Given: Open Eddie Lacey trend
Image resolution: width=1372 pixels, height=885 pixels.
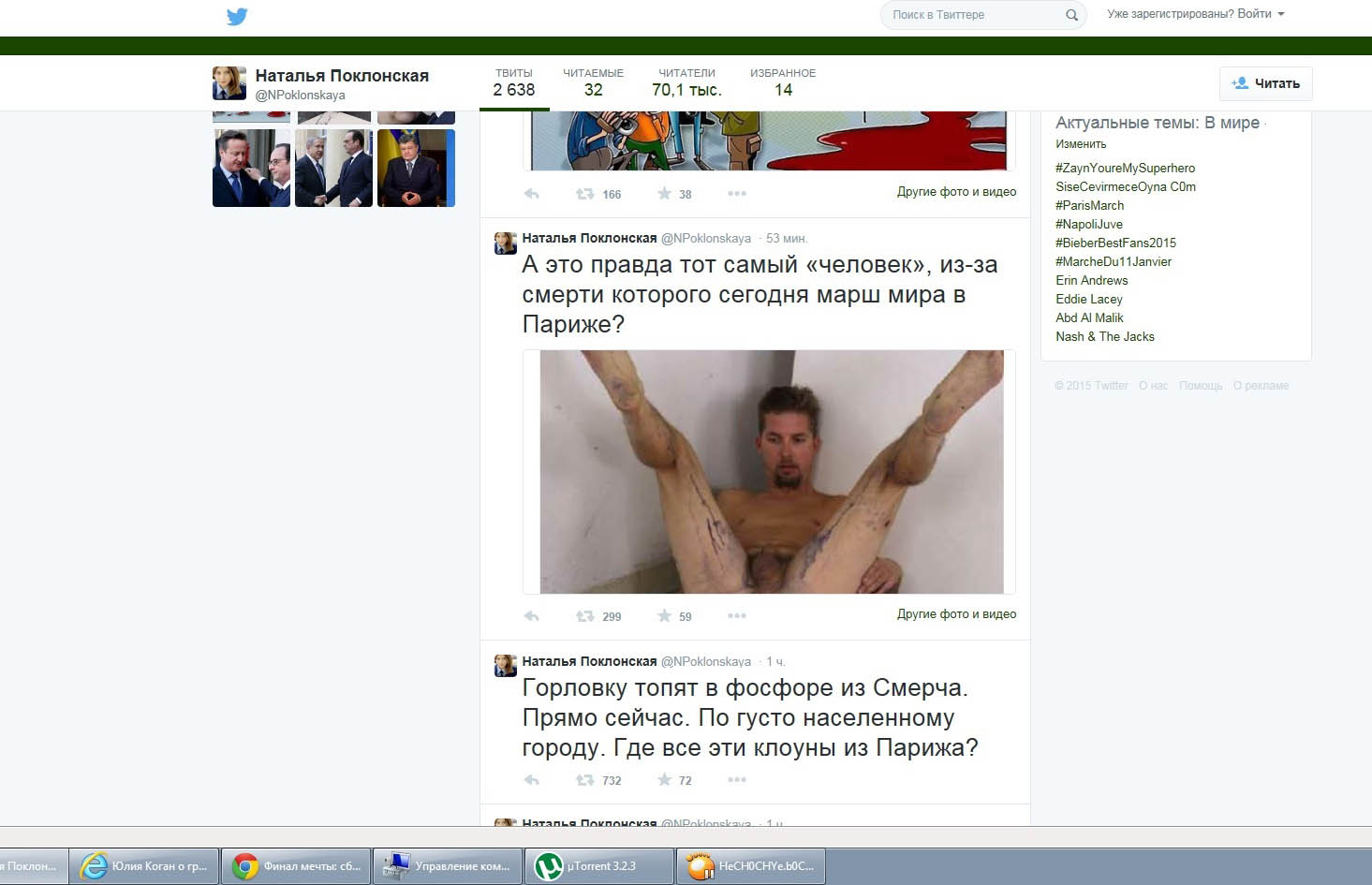Looking at the screenshot, I should [1088, 300].
